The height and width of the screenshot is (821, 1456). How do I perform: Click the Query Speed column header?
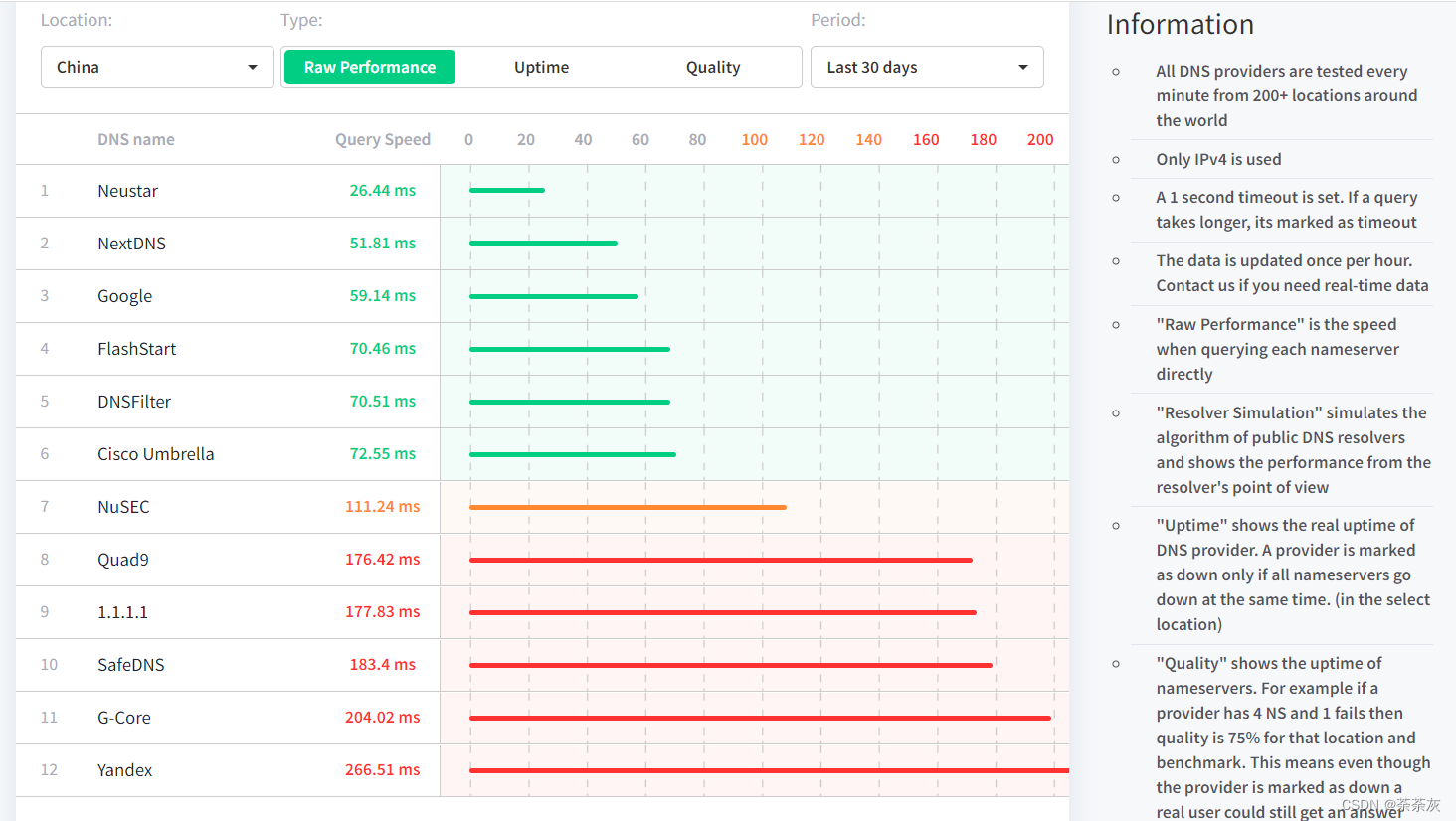pos(383,139)
